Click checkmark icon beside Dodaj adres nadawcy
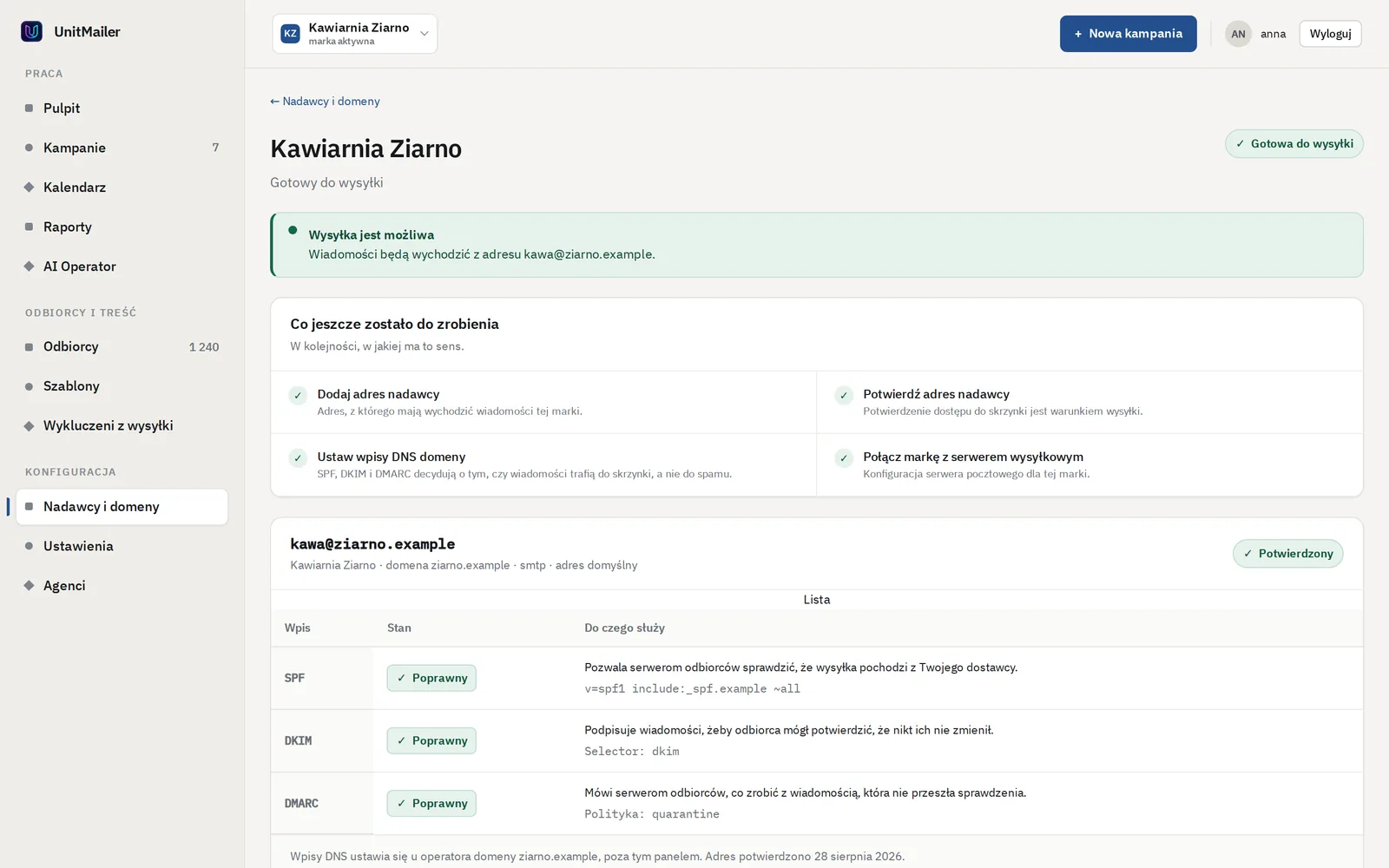The width and height of the screenshot is (1389, 868). click(x=298, y=396)
